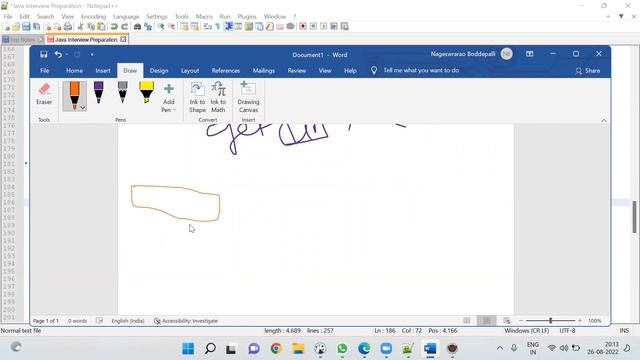The width and height of the screenshot is (640, 360).
Task: Open Ink to Math converter
Action: (218, 97)
